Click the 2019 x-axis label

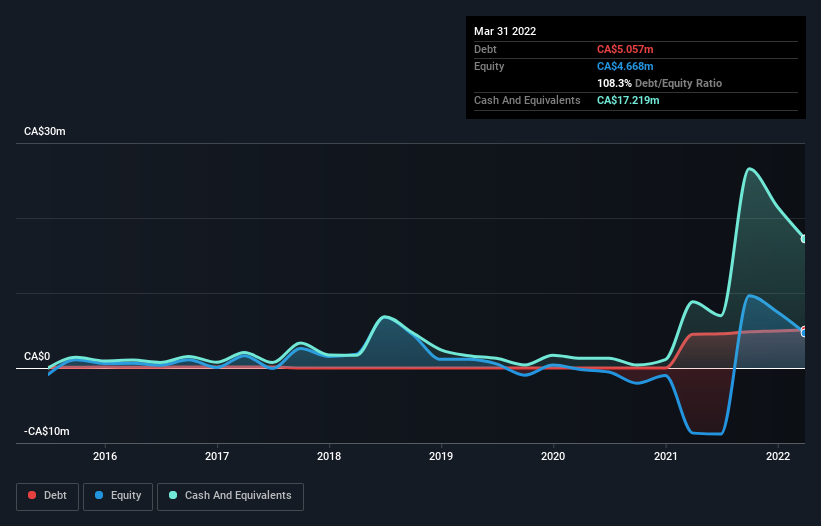pos(441,456)
